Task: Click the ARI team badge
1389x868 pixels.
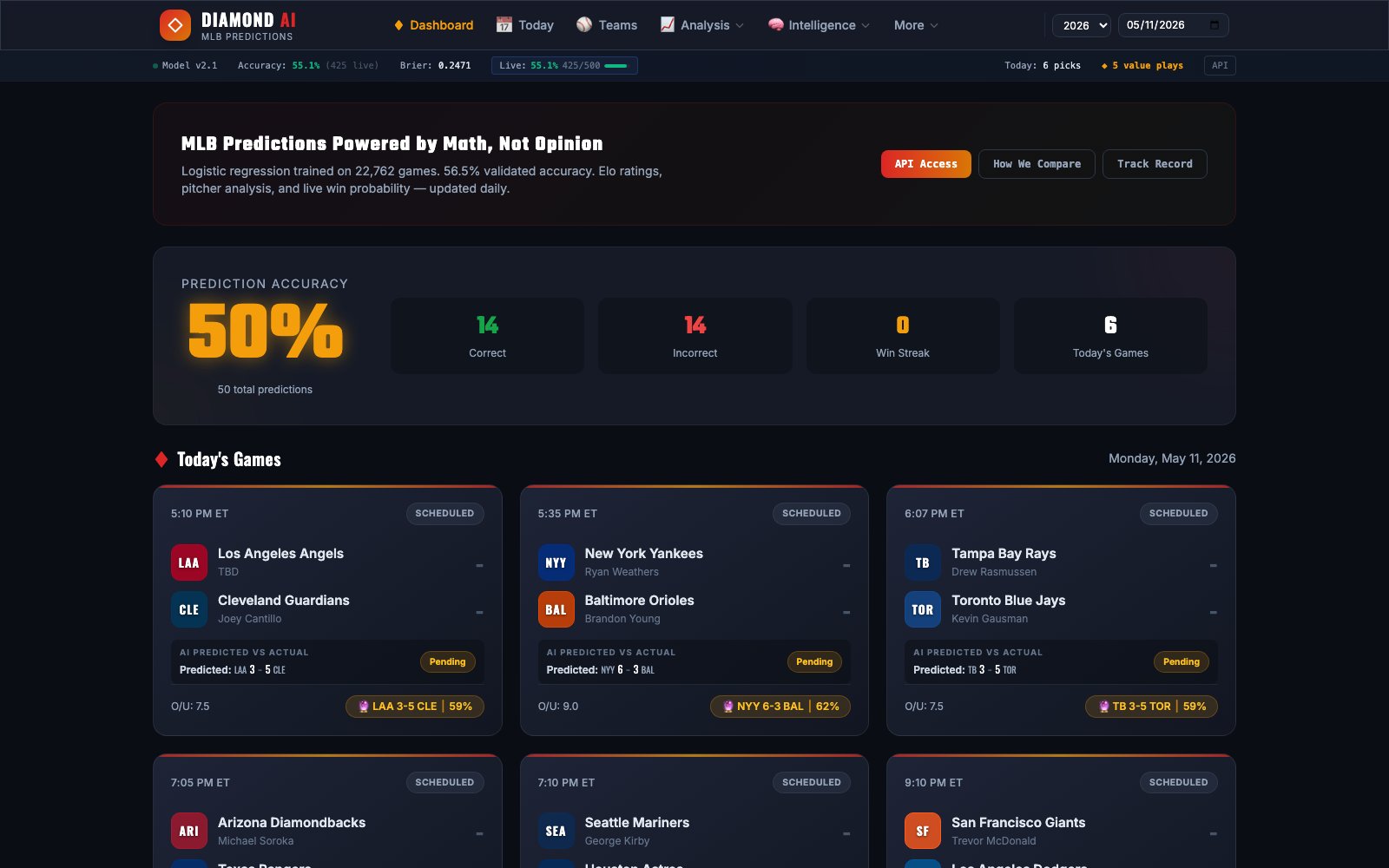Action: tap(189, 831)
